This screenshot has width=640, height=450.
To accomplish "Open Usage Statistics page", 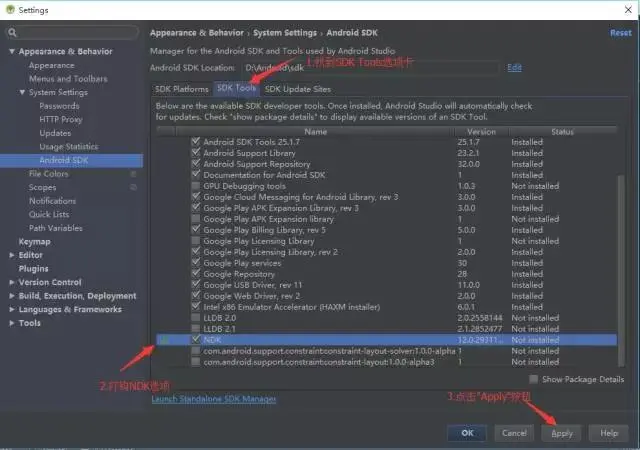I will [x=69, y=147].
